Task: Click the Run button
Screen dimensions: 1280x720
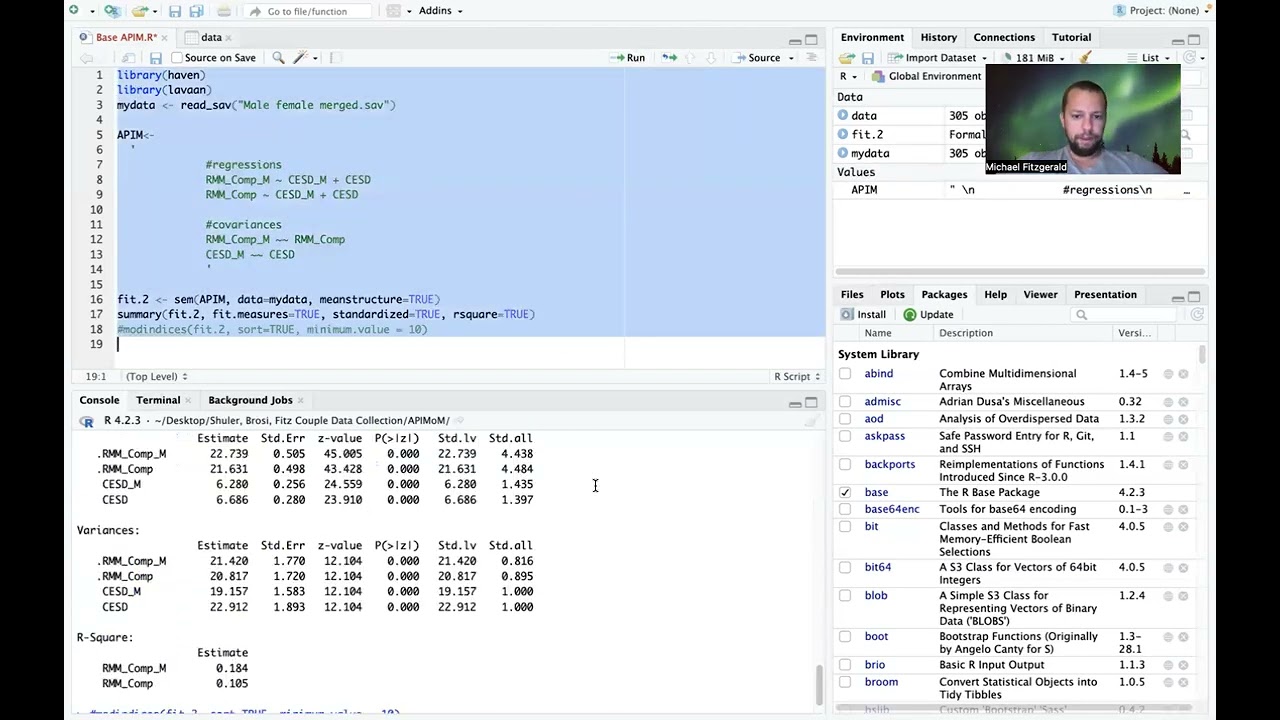Action: click(x=628, y=58)
